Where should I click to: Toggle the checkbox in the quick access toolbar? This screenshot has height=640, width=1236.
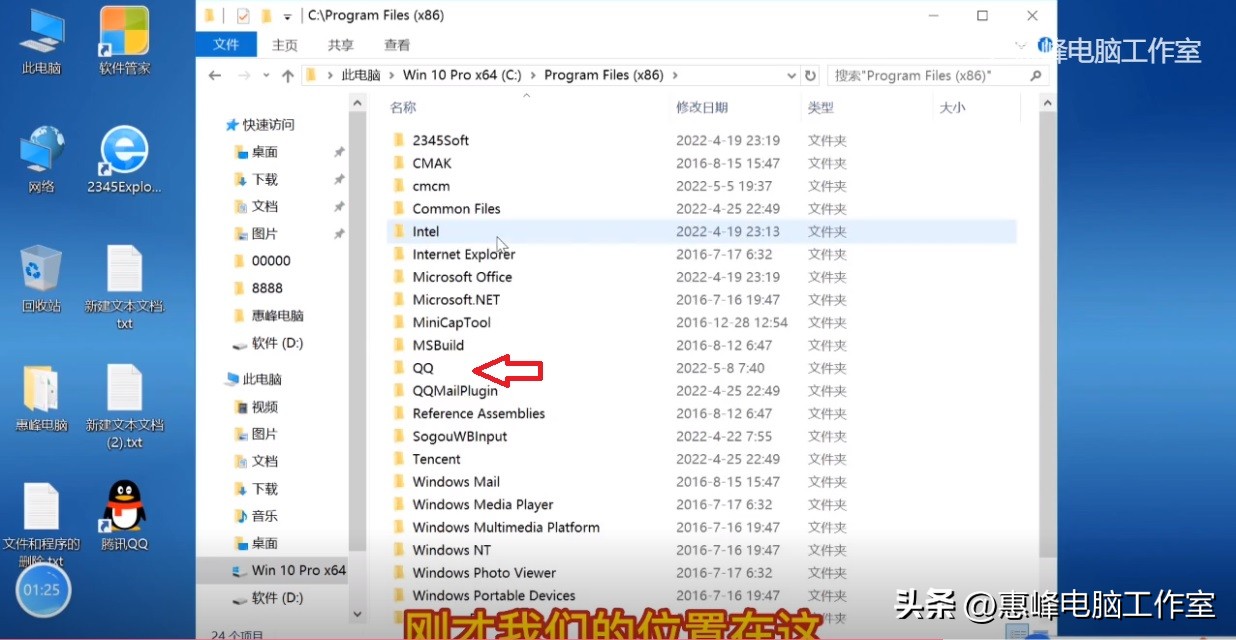click(242, 15)
